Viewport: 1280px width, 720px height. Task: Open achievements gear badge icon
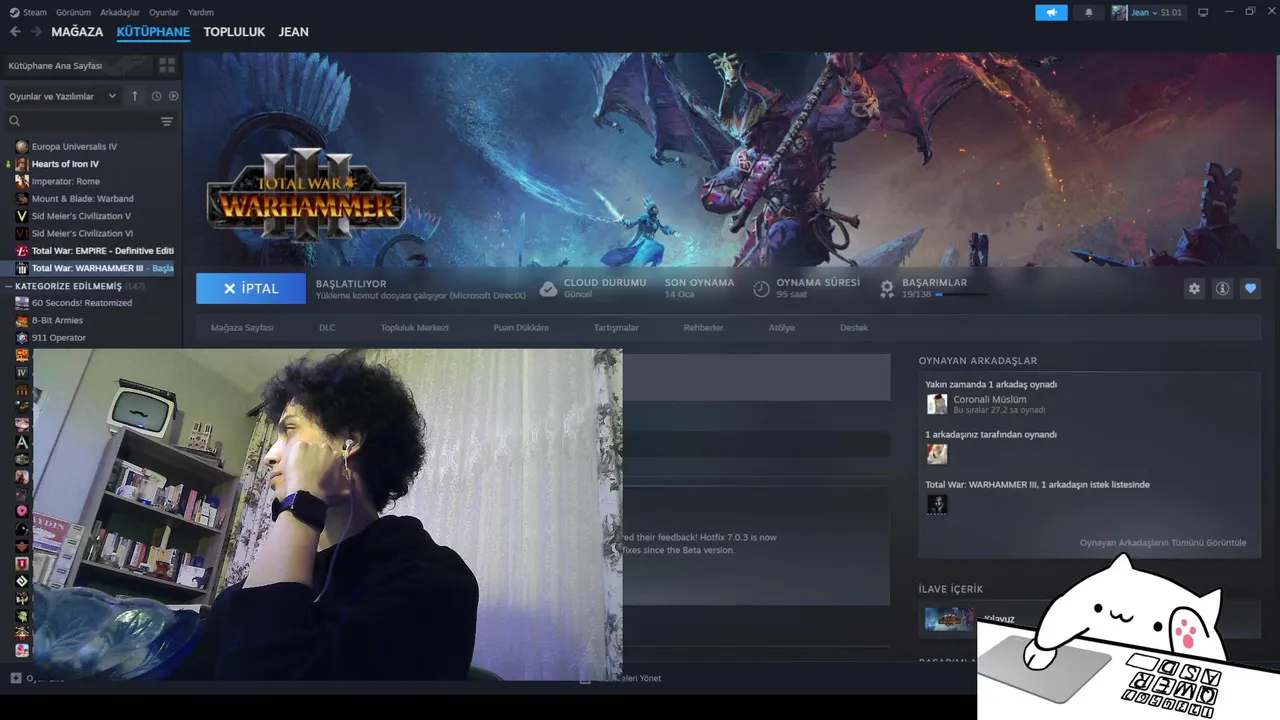(x=886, y=289)
